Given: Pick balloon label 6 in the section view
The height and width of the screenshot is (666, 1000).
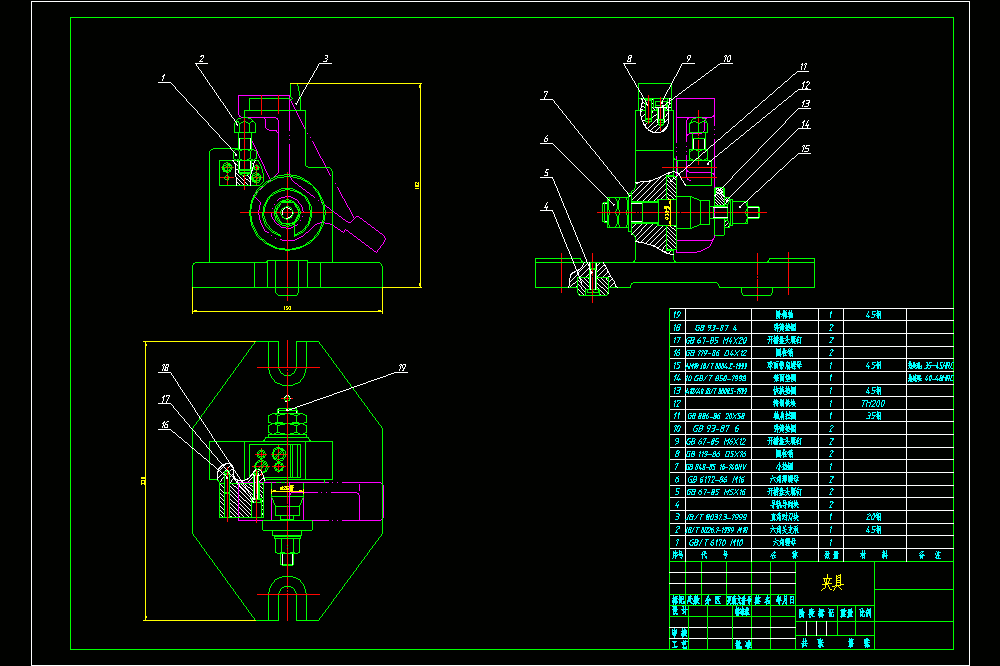Looking at the screenshot, I should [546, 138].
